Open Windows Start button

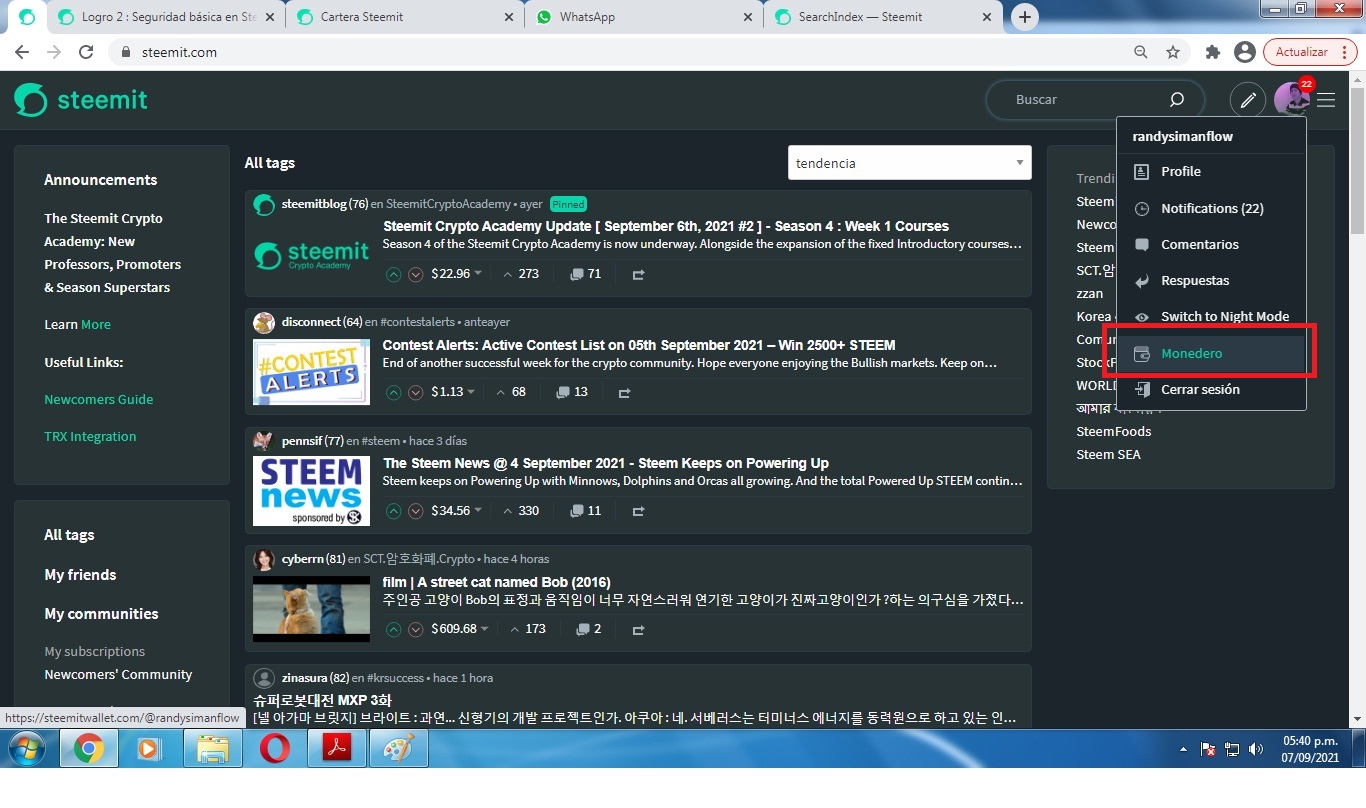(x=25, y=749)
